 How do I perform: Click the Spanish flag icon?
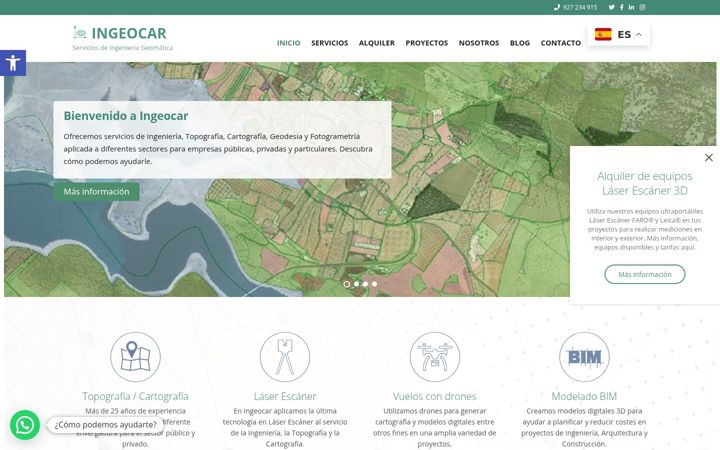(603, 34)
